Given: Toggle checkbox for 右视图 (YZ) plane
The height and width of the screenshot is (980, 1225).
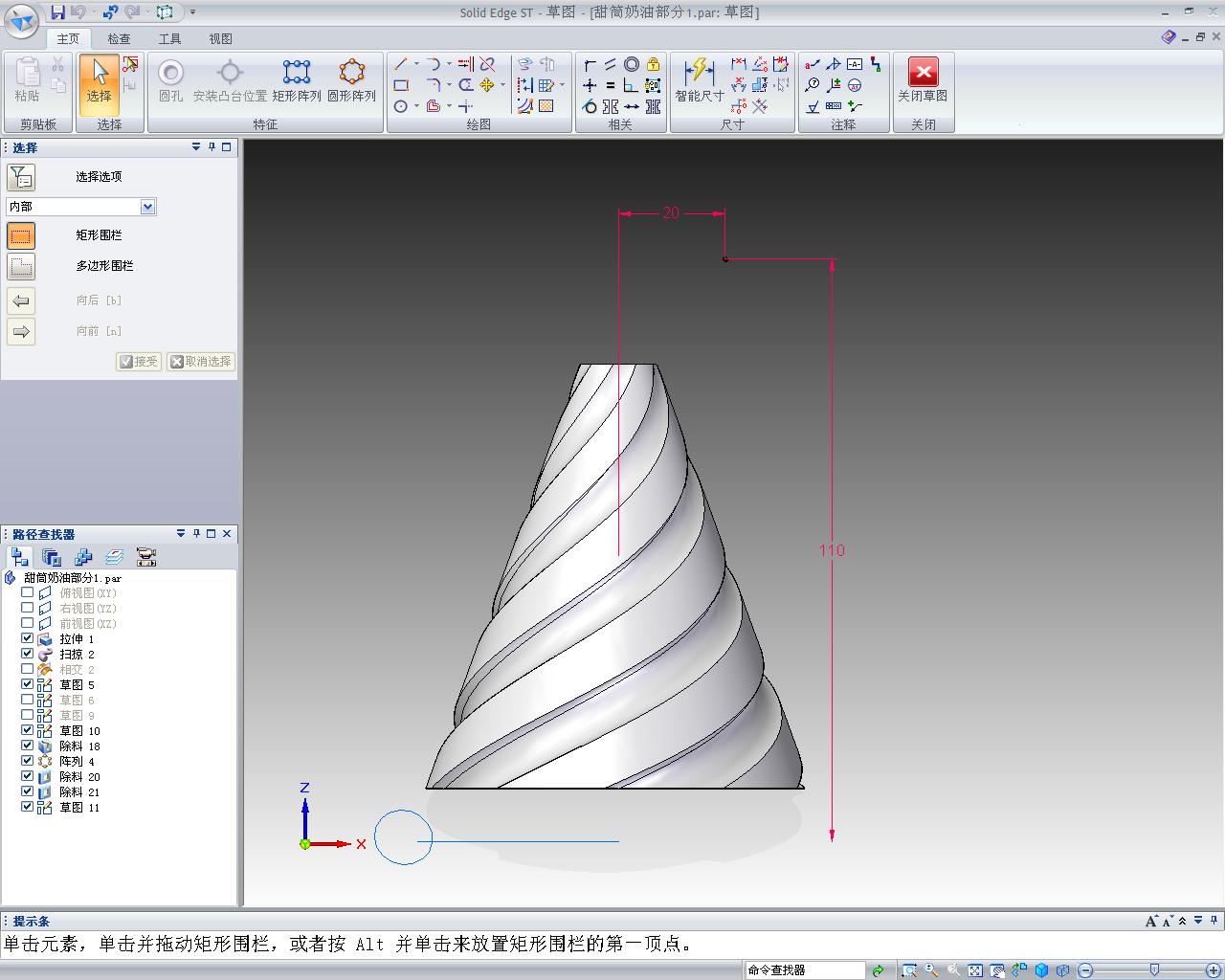Looking at the screenshot, I should [28, 608].
